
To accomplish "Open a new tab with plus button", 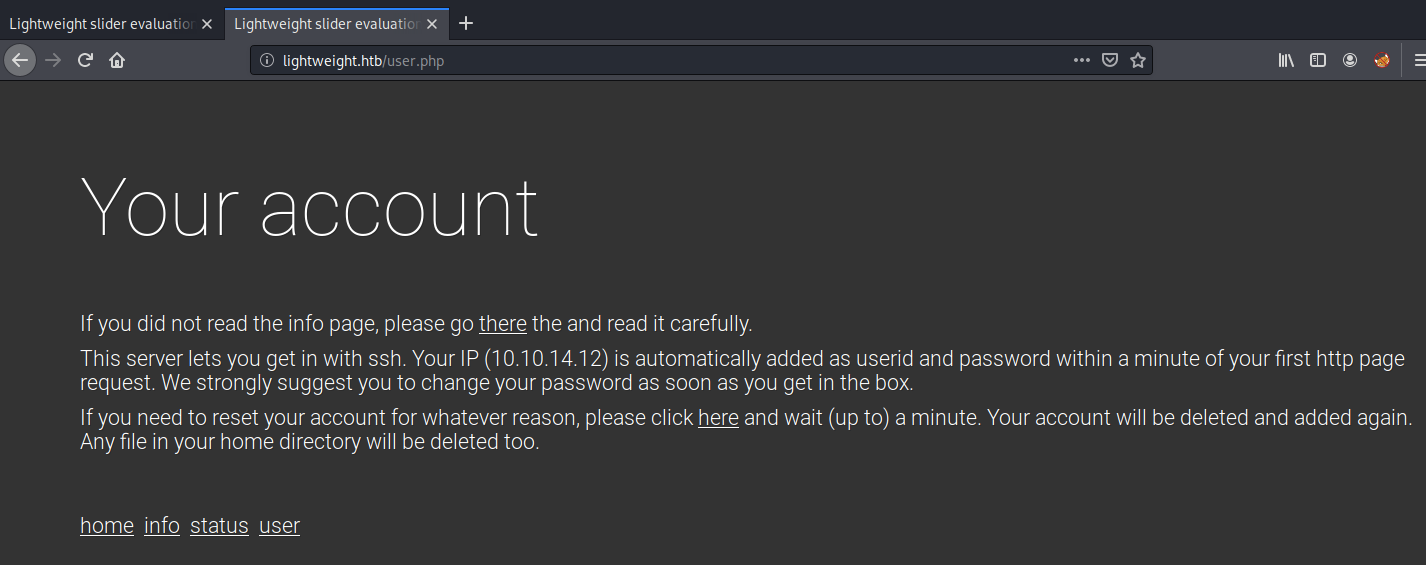I will [x=466, y=24].
